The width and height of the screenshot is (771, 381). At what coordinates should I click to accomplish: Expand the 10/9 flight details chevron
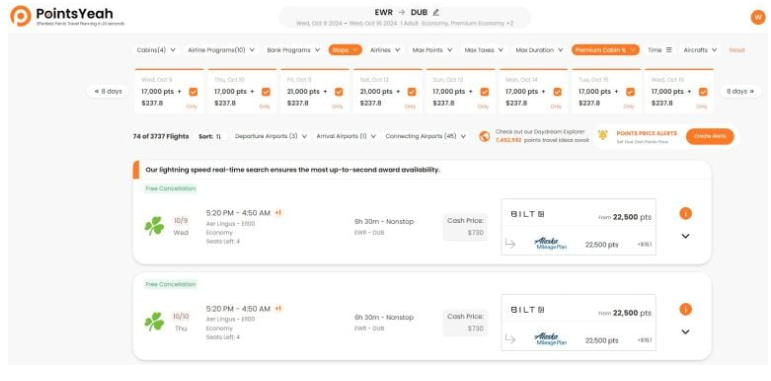pos(685,236)
